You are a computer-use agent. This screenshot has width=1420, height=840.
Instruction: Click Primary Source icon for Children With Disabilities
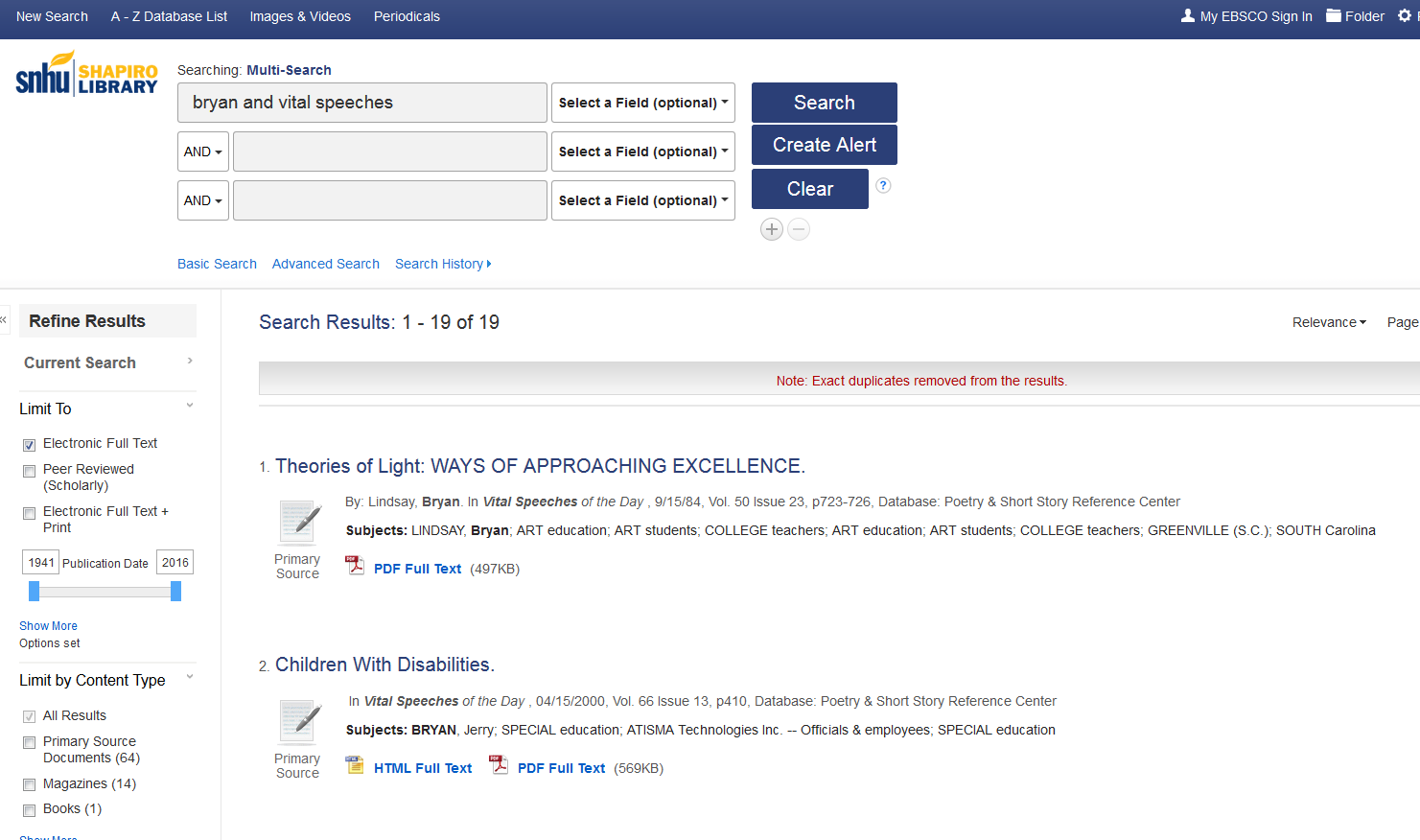298,722
